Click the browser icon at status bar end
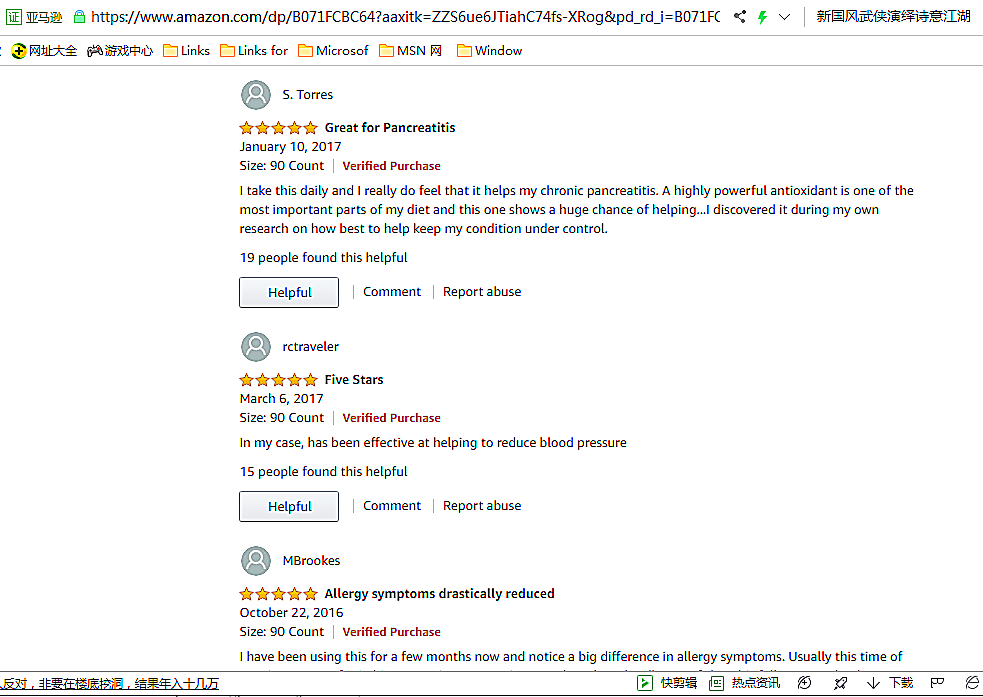 [x=971, y=683]
